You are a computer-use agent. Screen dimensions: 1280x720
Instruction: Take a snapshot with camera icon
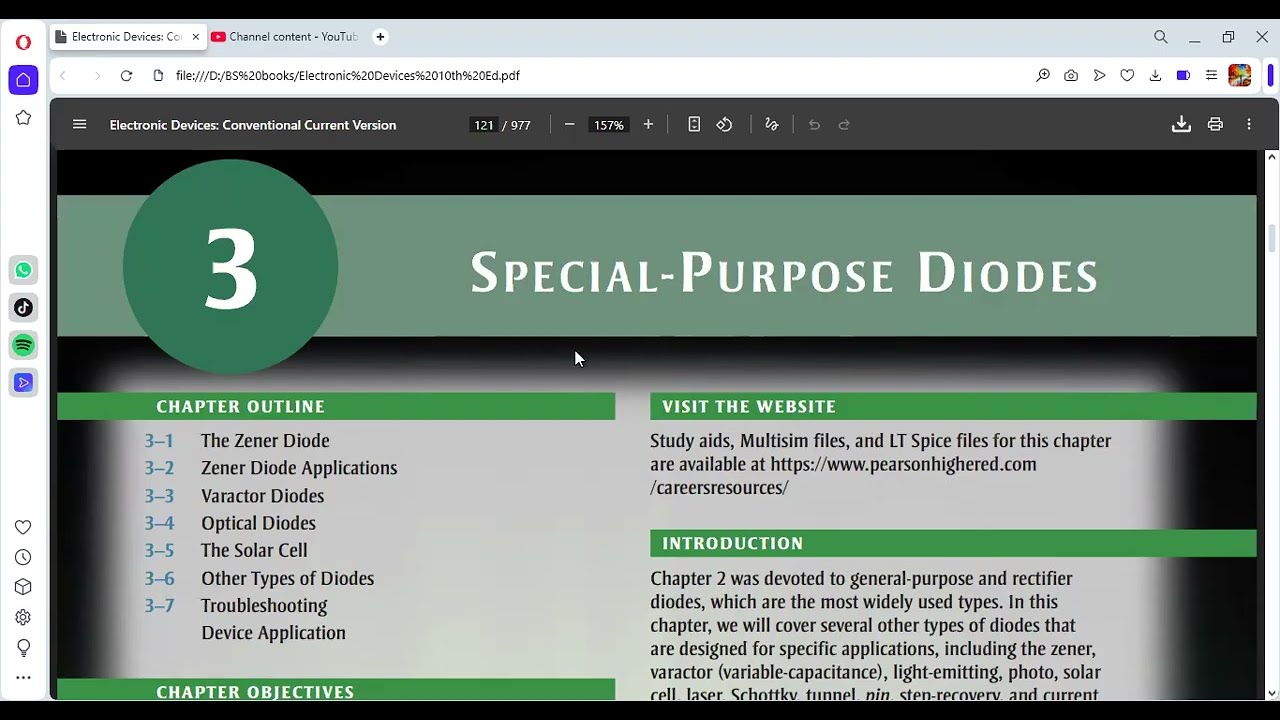[1071, 76]
